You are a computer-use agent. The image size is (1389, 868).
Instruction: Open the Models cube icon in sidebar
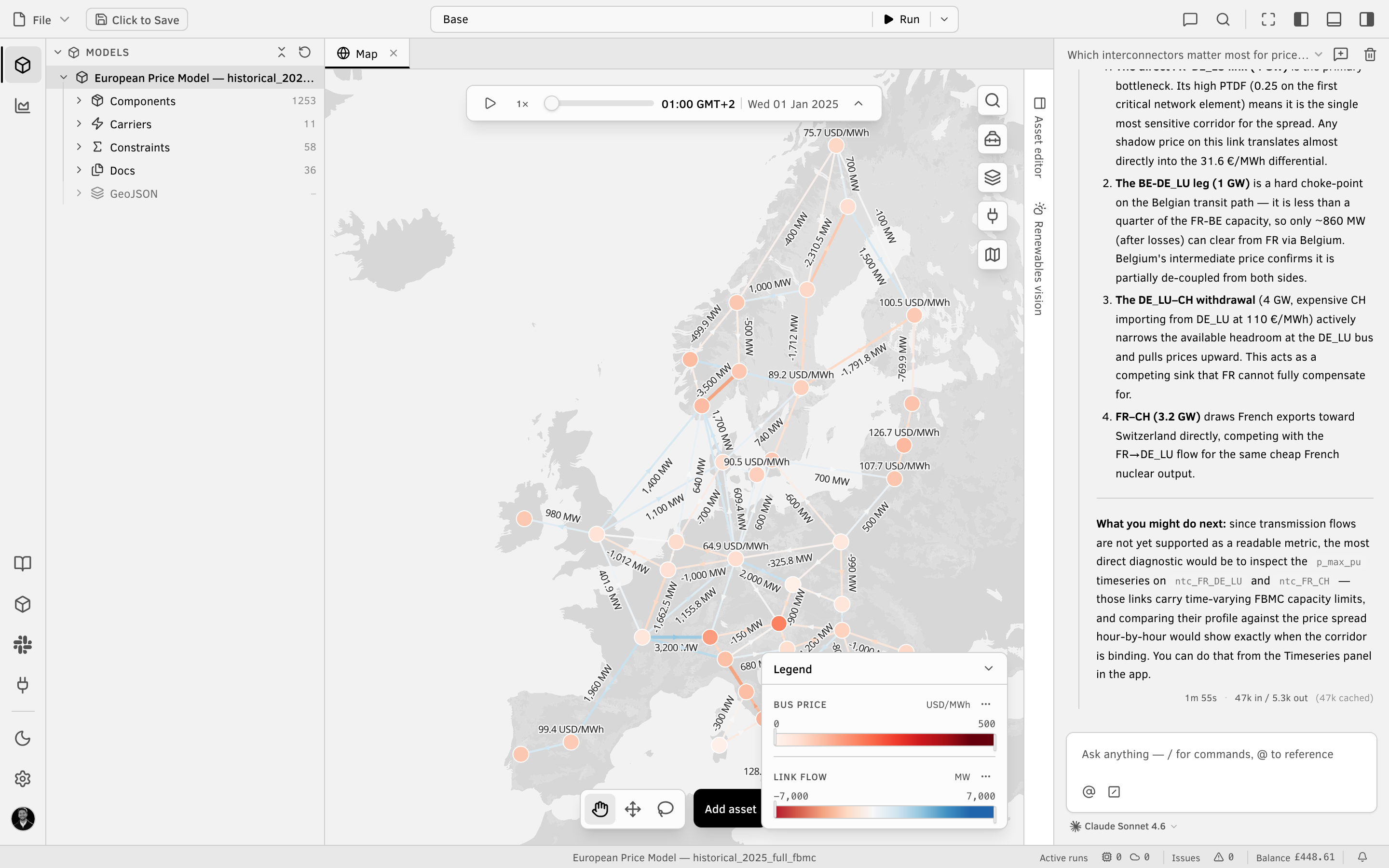coord(22,65)
